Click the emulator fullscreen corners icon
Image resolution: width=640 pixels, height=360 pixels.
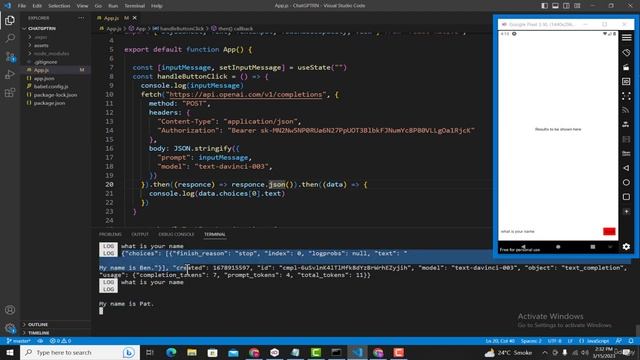(627, 96)
